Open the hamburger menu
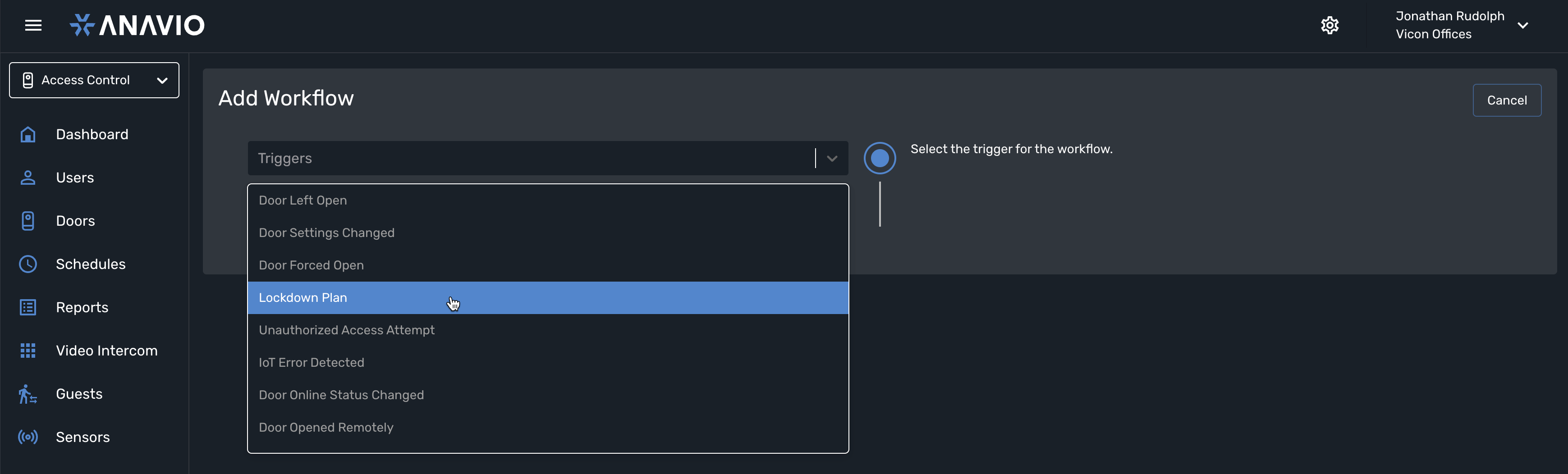 tap(33, 25)
